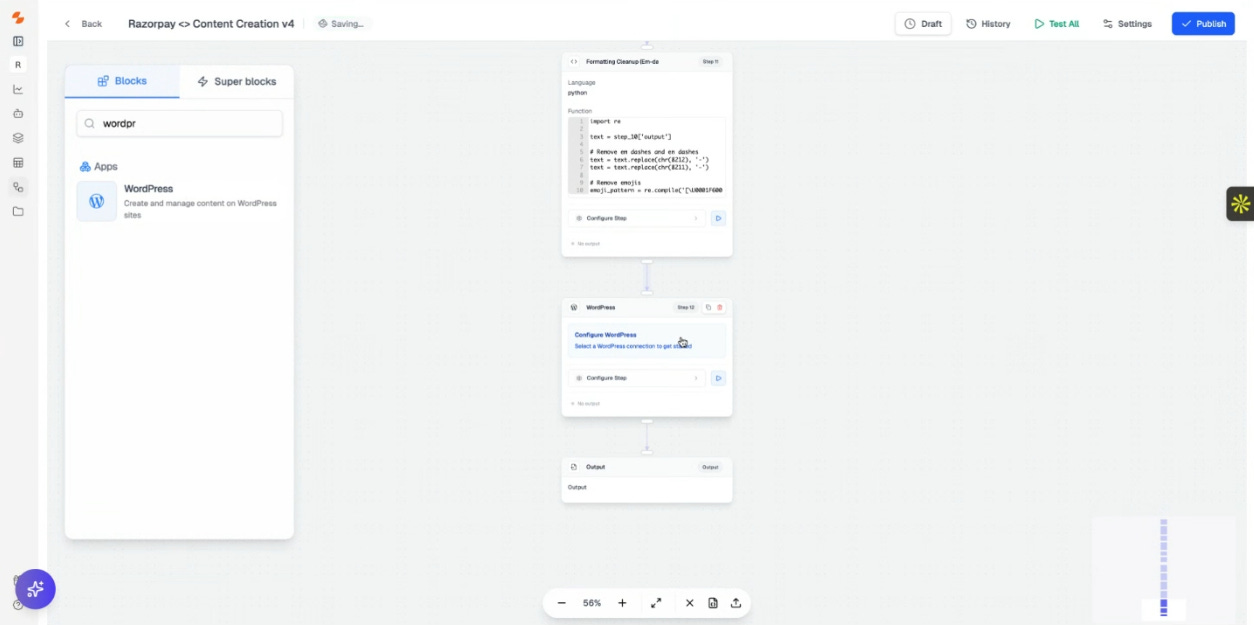The width and height of the screenshot is (1254, 625).
Task: Run the WordPress step play button
Action: (718, 378)
